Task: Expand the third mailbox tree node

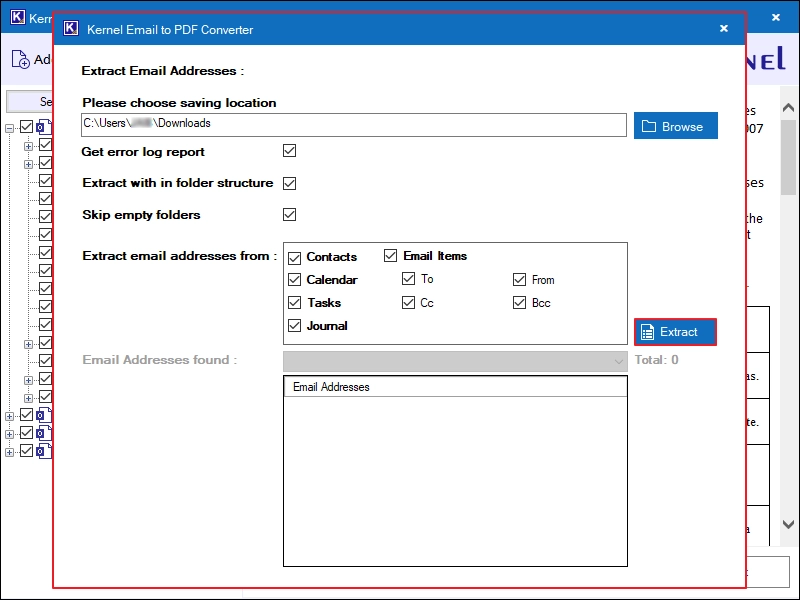Action: click(x=10, y=434)
